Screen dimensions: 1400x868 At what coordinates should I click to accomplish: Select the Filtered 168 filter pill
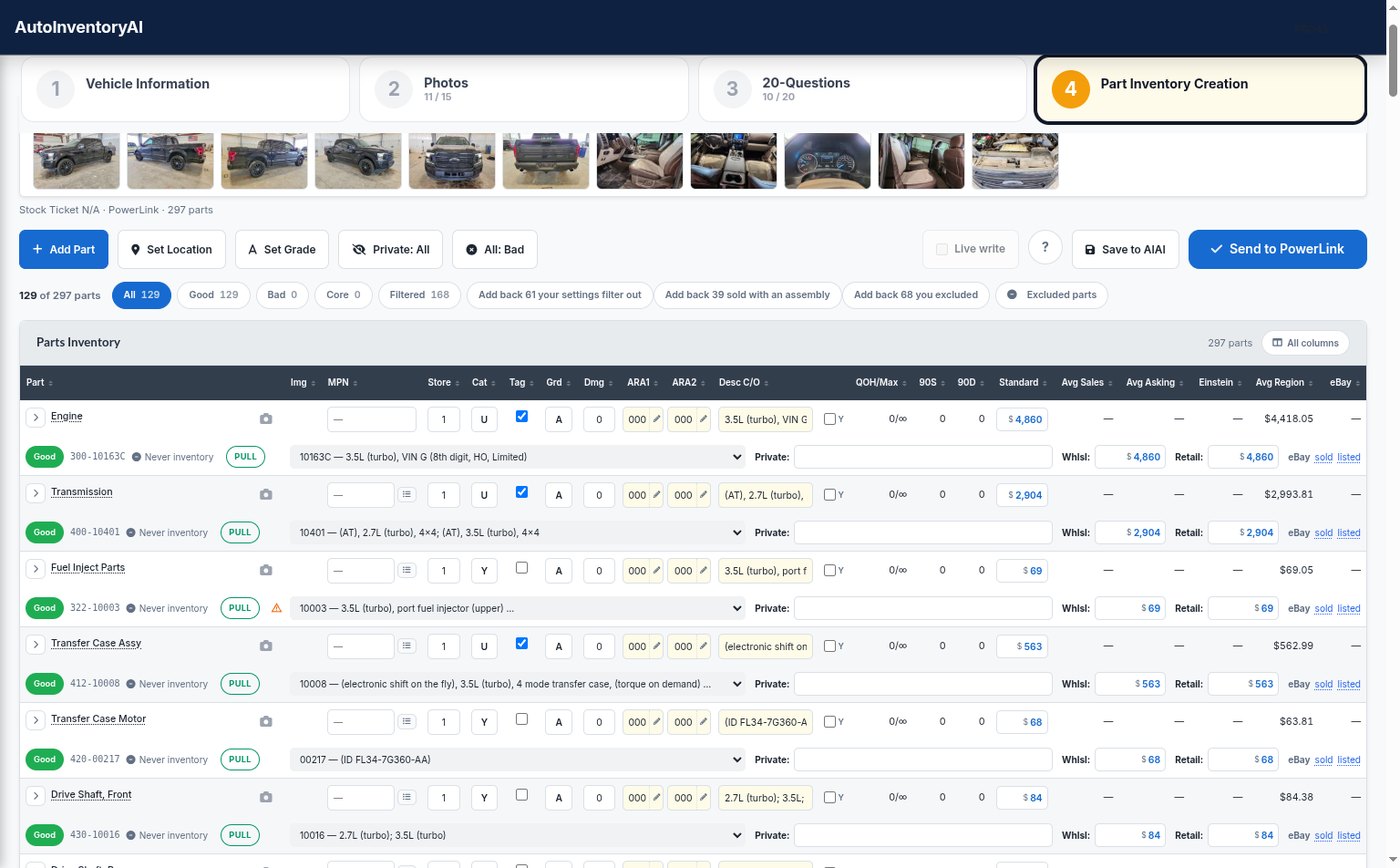(x=419, y=295)
